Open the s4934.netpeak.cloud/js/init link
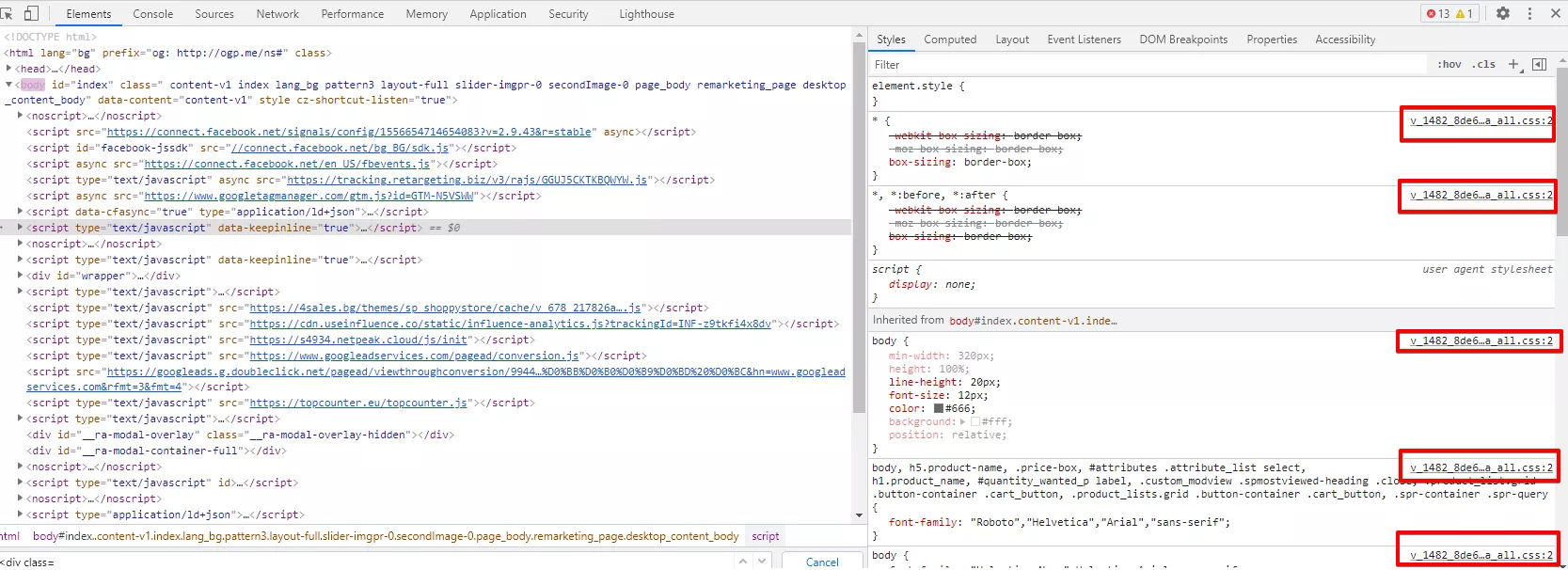Screen dimensions: 1568x570 (358, 340)
